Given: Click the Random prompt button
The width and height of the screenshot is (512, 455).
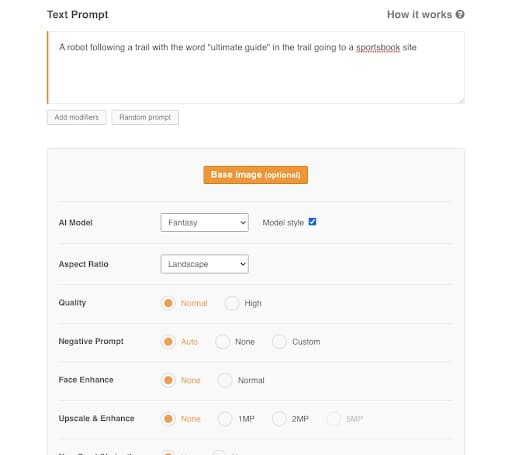Looking at the screenshot, I should (145, 117).
